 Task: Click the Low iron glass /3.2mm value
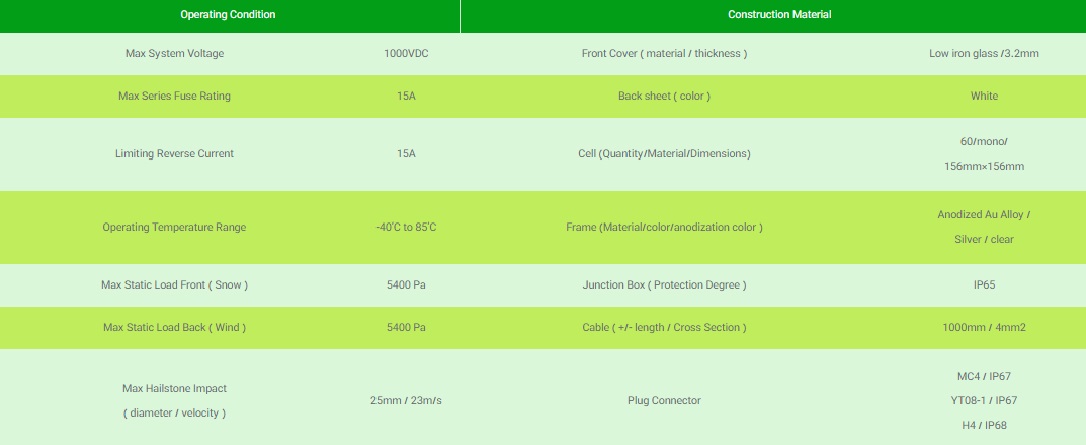point(983,53)
